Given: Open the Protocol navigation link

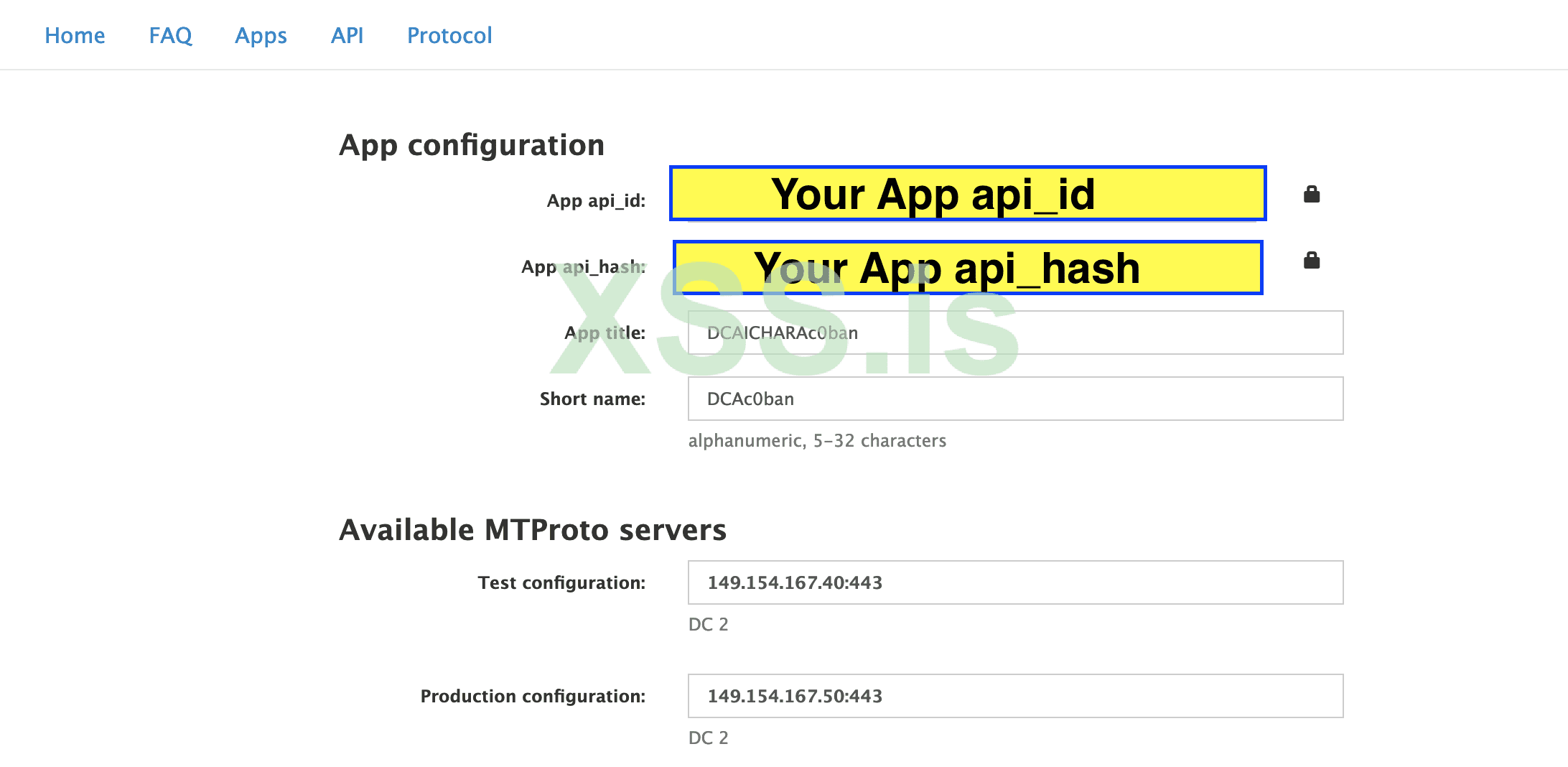Looking at the screenshot, I should pyautogui.click(x=449, y=35).
